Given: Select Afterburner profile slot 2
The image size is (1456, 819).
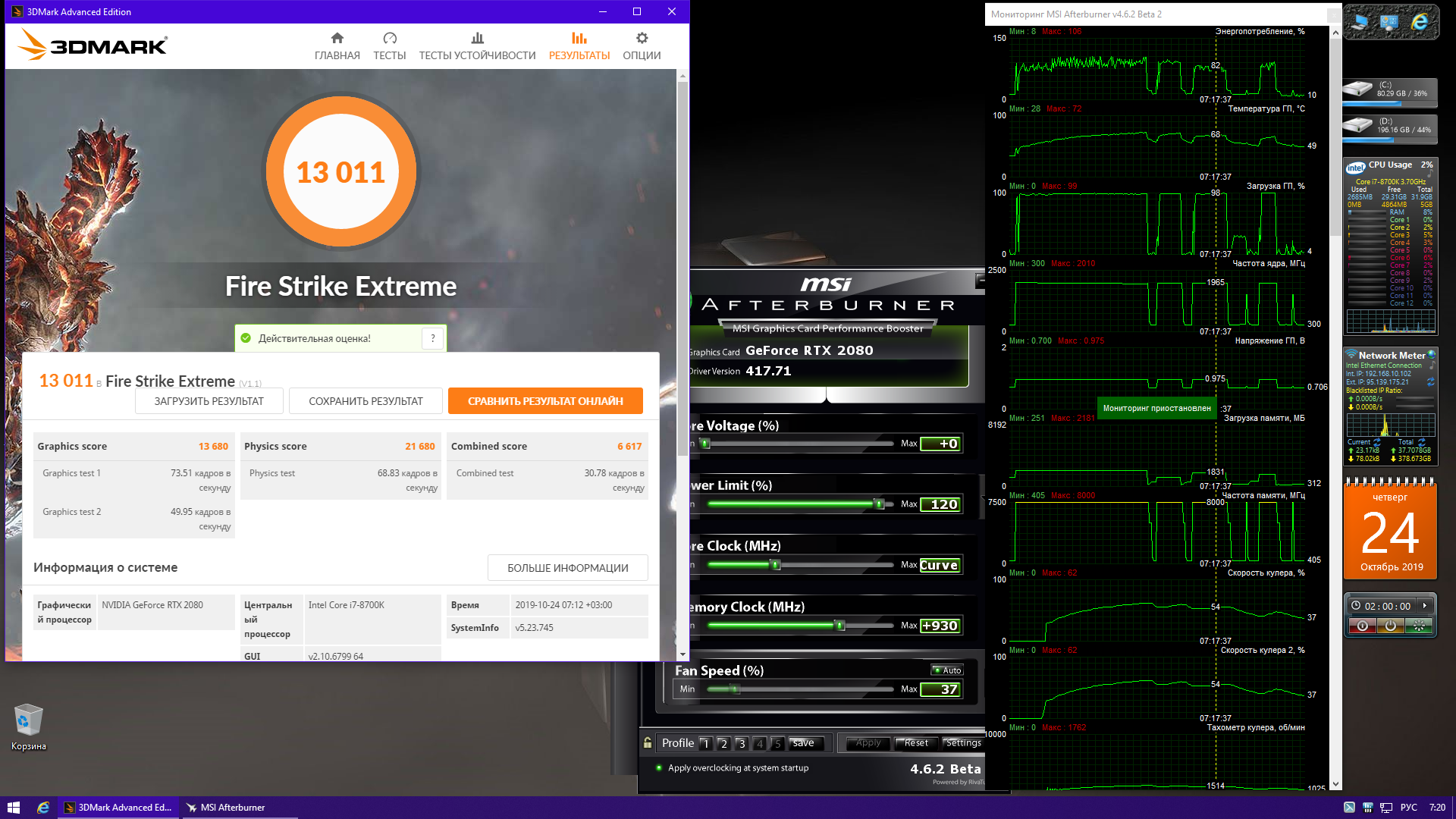Looking at the screenshot, I should click(x=723, y=744).
